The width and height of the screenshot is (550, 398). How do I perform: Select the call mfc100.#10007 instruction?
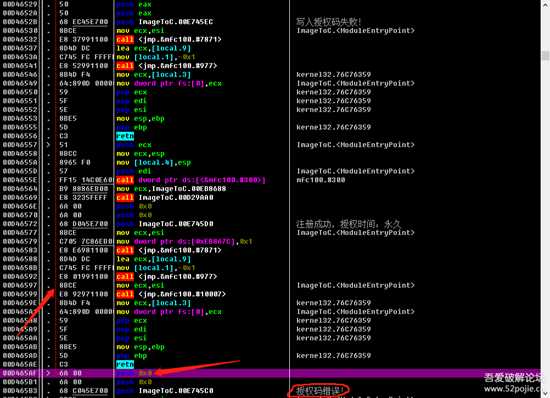171,294
